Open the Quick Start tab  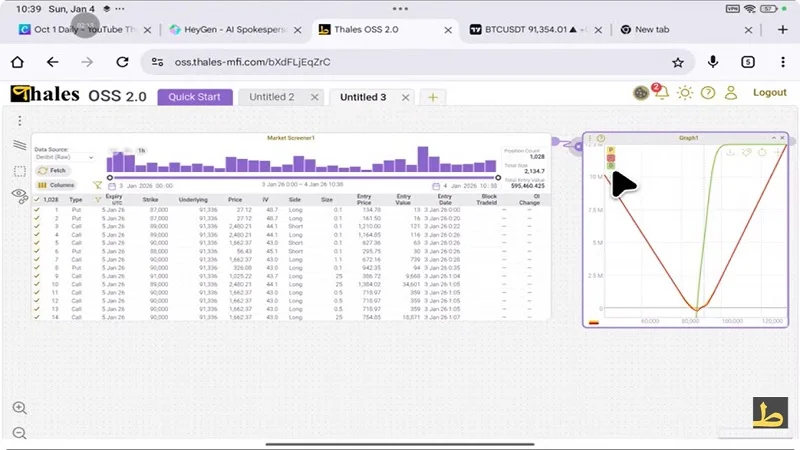coord(195,97)
